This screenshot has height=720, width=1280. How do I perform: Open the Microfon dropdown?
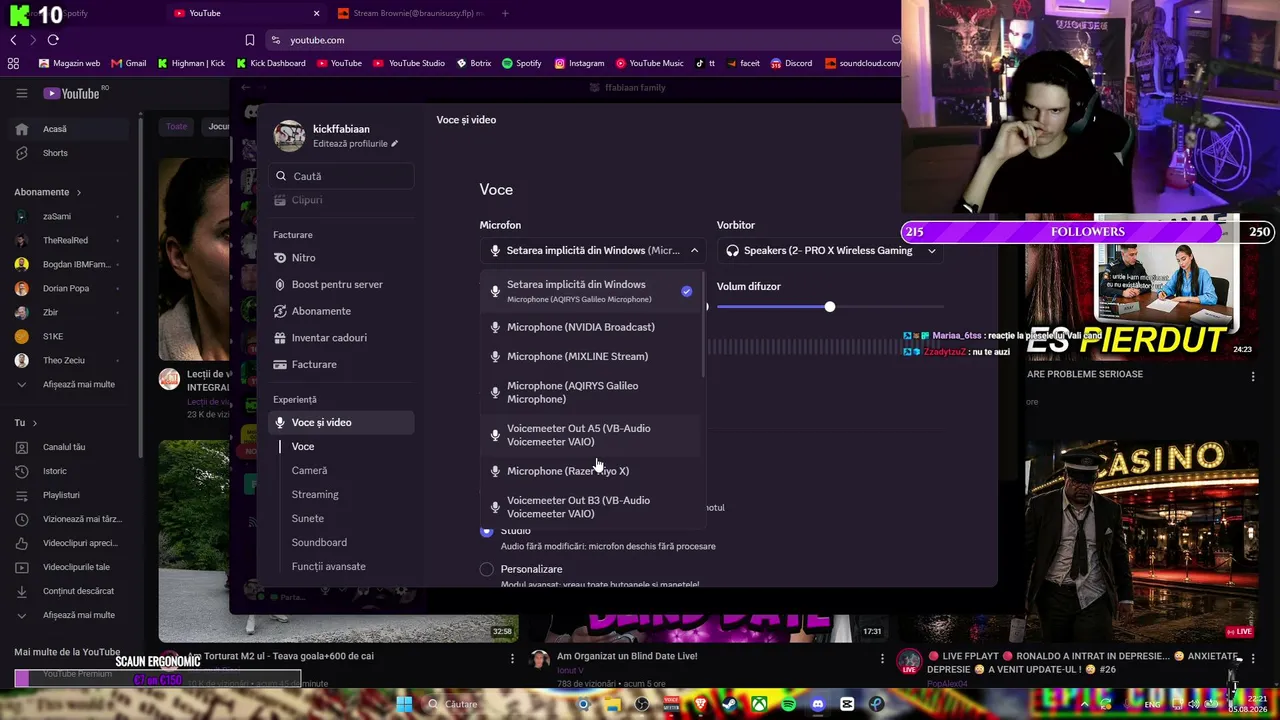click(x=593, y=251)
